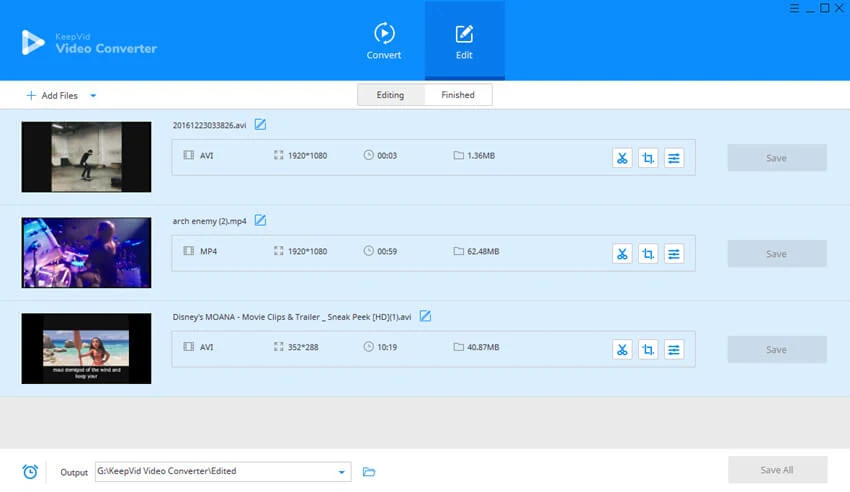Expand the Add Files dropdown arrow

coord(93,96)
